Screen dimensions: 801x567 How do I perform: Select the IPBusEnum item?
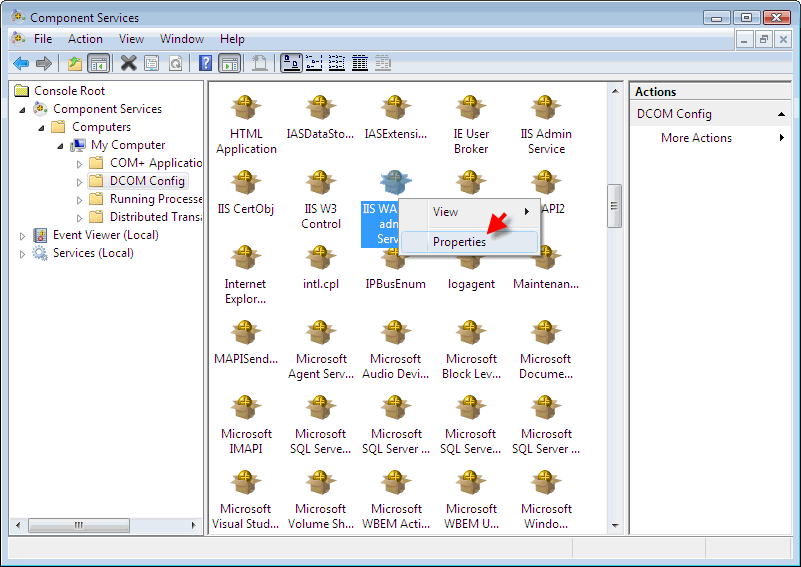(395, 268)
